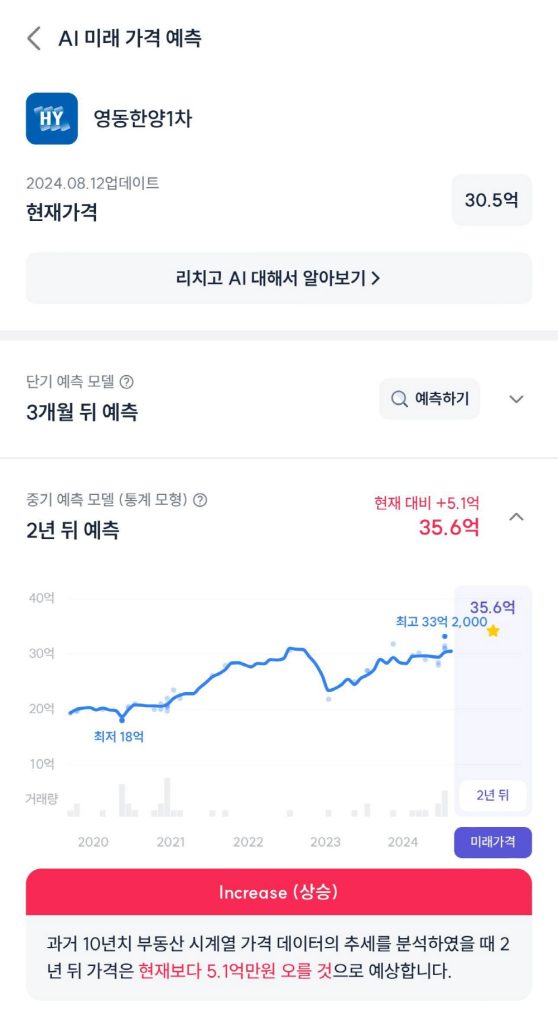
Task: Tap the 30.5억 current price badge
Action: click(x=491, y=200)
